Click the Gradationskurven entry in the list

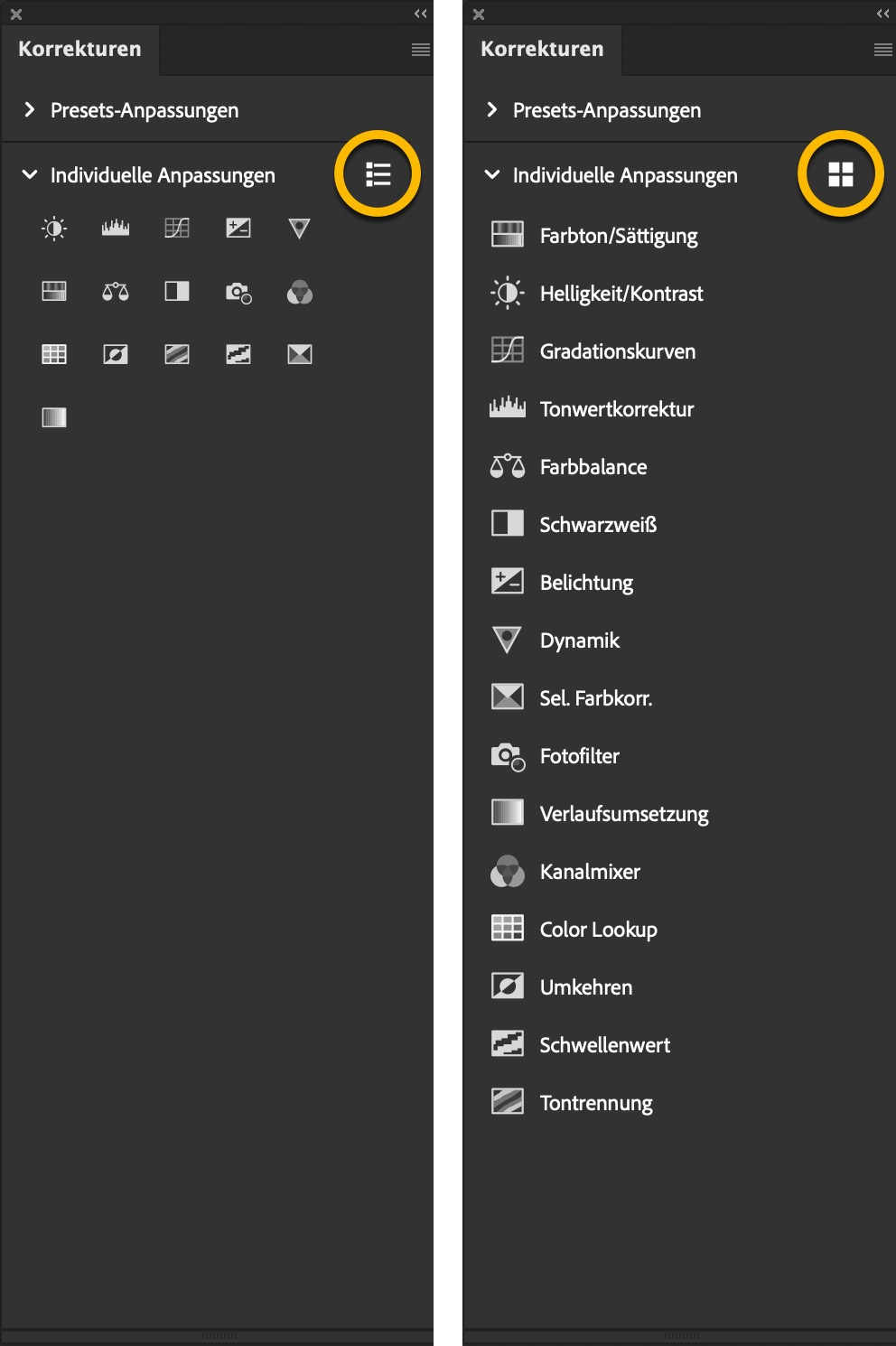pos(617,351)
